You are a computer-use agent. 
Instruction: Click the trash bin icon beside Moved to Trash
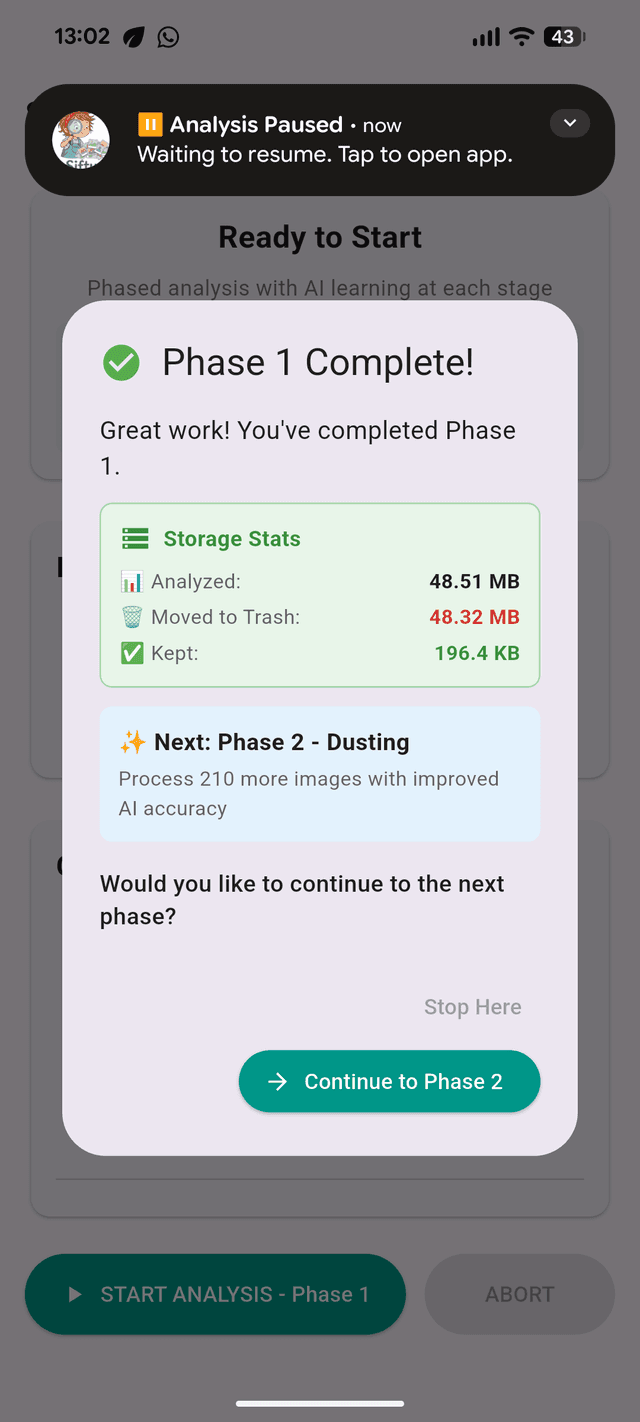click(x=131, y=616)
